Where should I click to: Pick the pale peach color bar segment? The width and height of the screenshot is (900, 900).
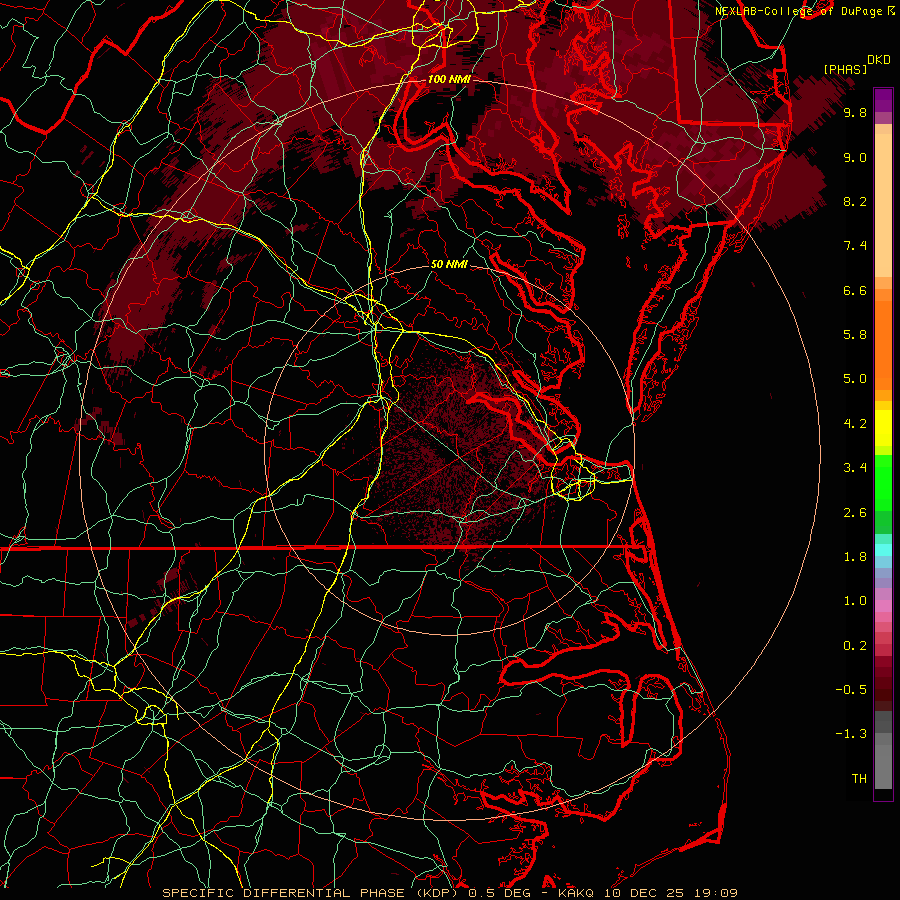pyautogui.click(x=883, y=205)
